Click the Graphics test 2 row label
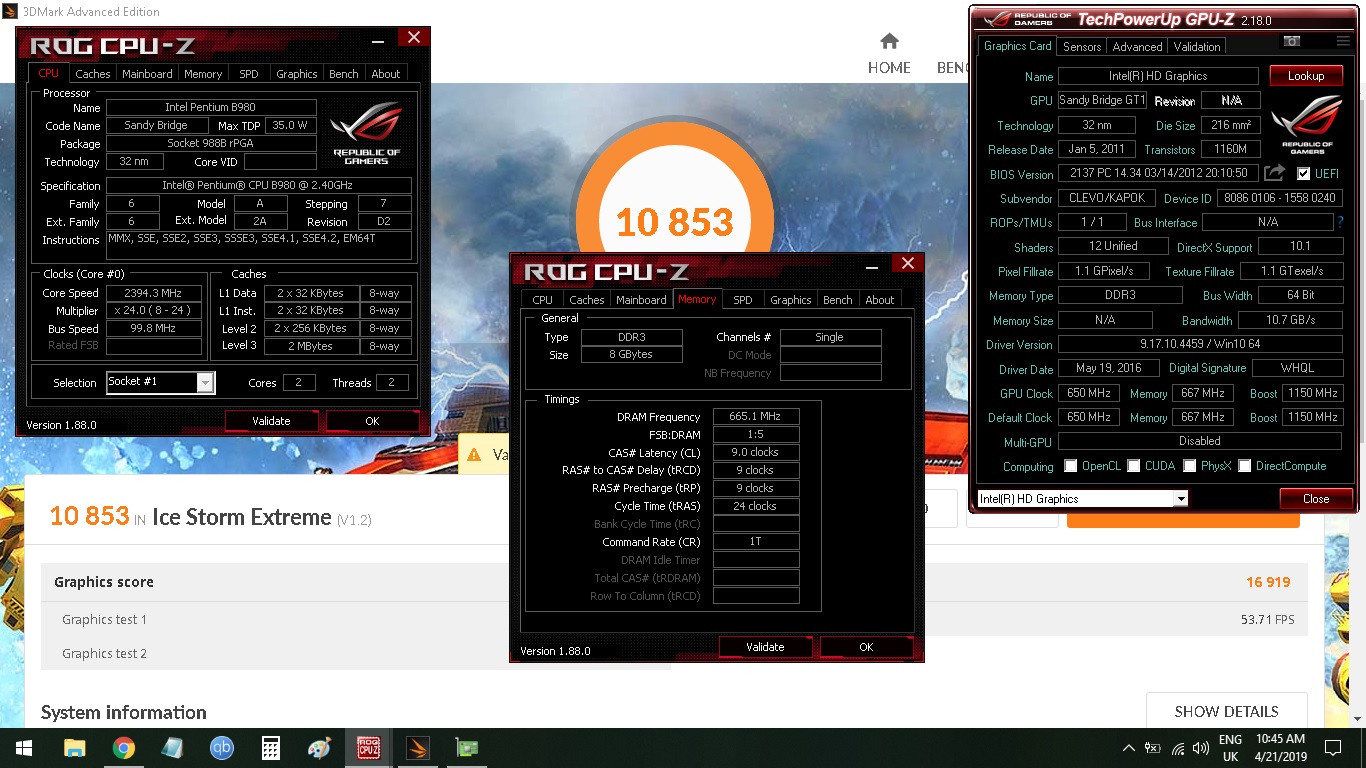The height and width of the screenshot is (768, 1366). (x=104, y=653)
